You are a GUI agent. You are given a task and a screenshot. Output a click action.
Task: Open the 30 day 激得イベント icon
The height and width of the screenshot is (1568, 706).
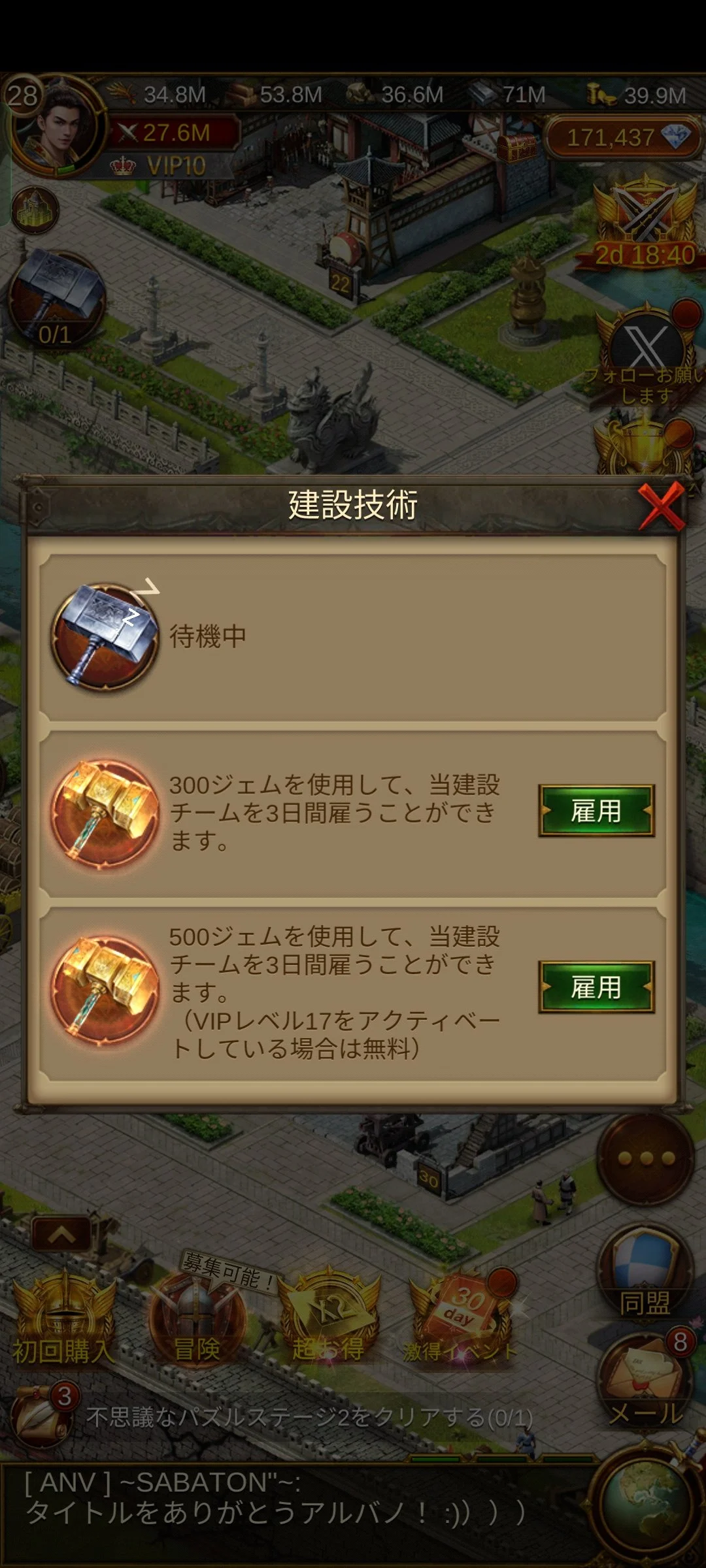[462, 1317]
